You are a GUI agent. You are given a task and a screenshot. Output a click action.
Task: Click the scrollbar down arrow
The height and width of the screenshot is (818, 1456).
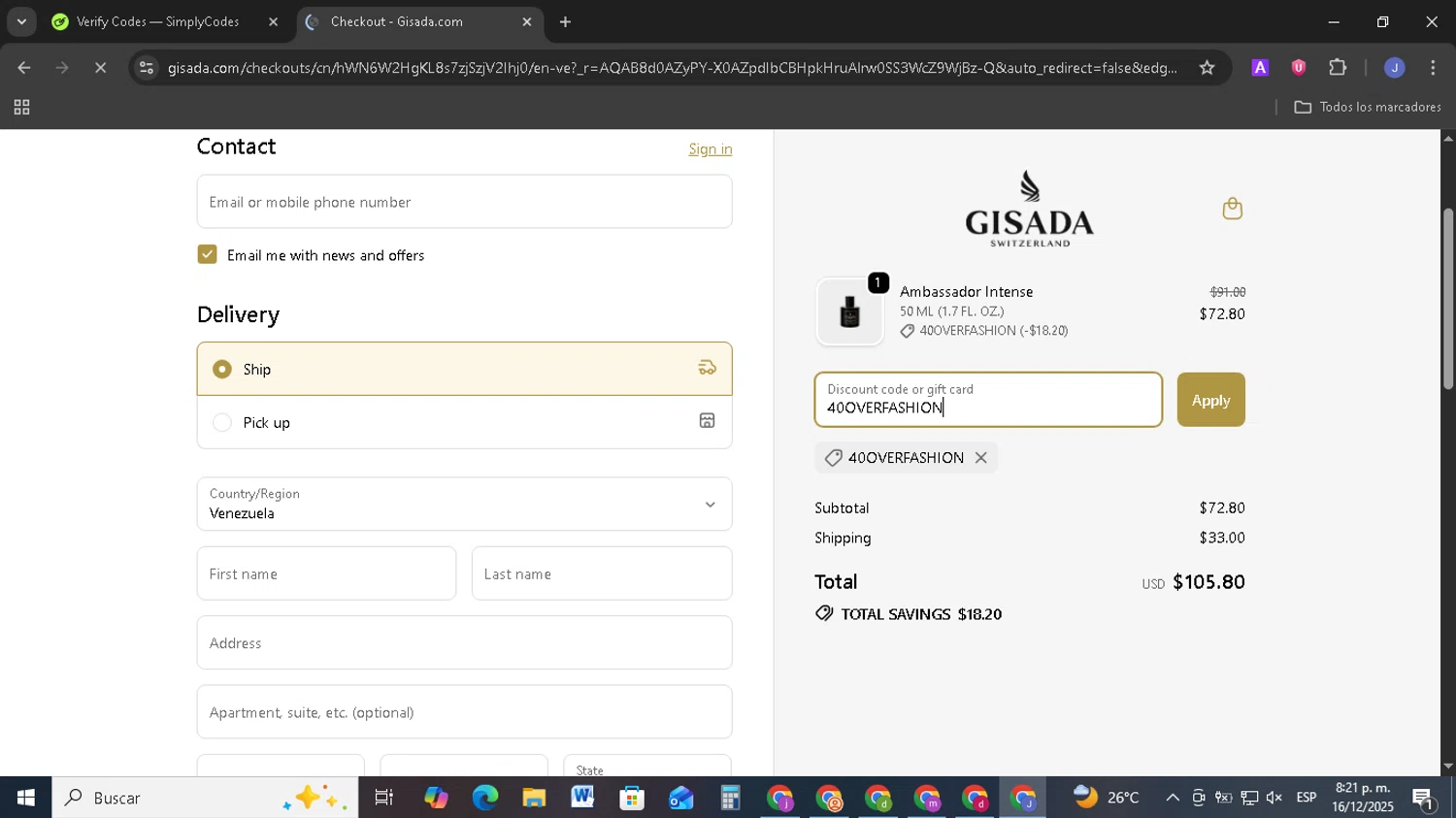pos(1447,766)
